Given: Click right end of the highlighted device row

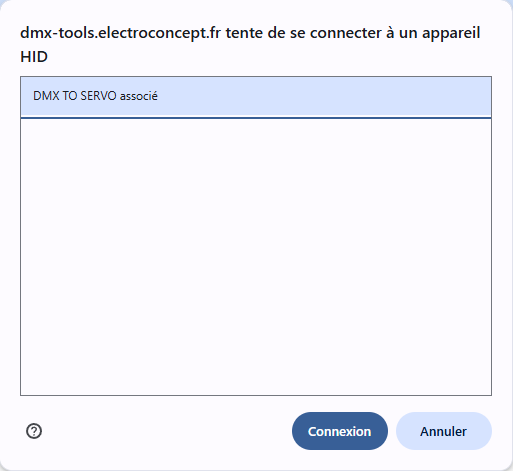Looking at the screenshot, I should pyautogui.click(x=467, y=96).
